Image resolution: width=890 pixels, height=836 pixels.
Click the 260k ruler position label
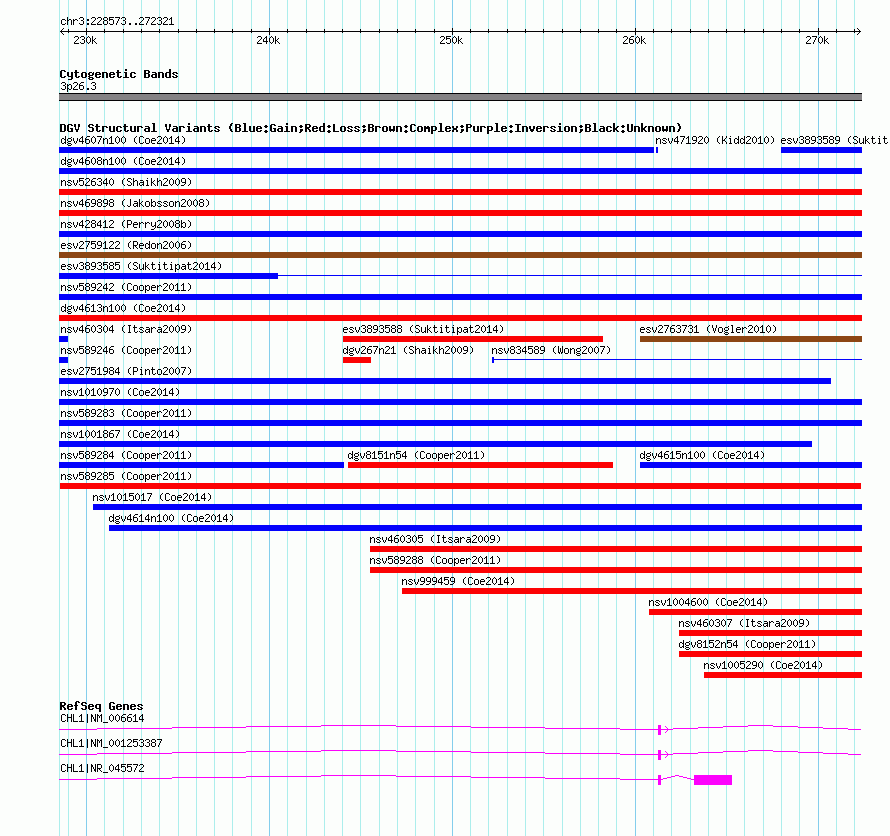click(x=634, y=40)
